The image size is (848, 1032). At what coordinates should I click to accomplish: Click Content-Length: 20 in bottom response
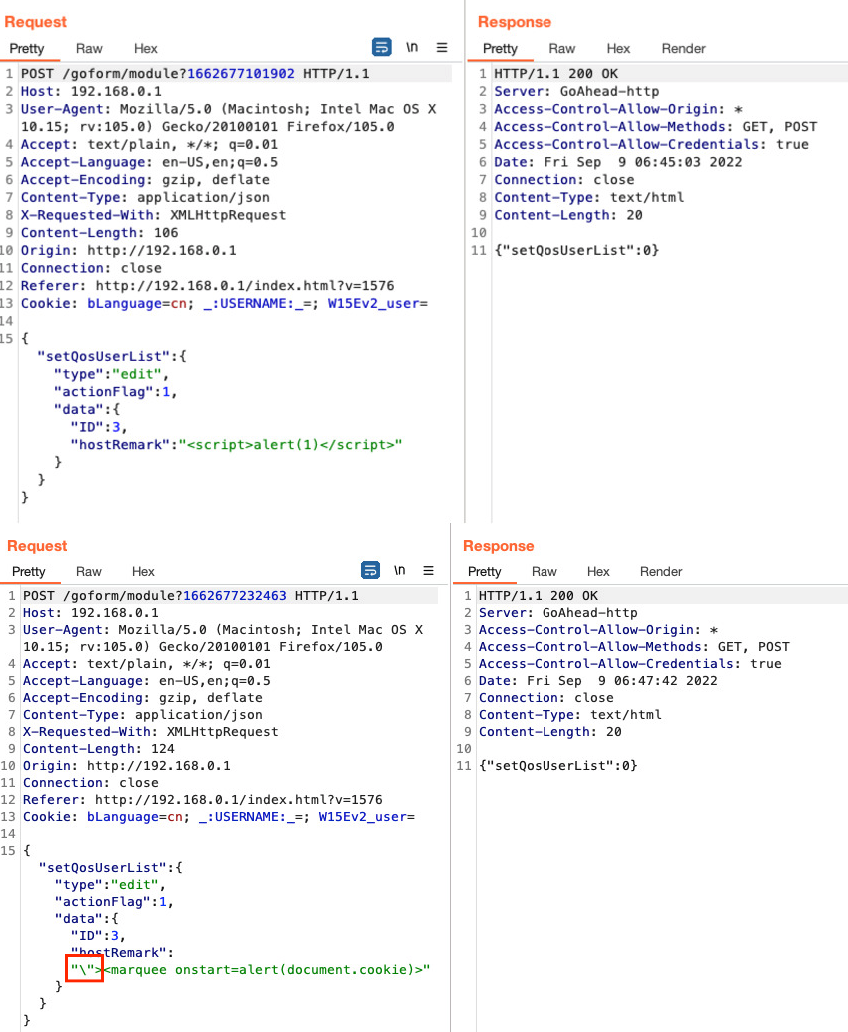550,731
